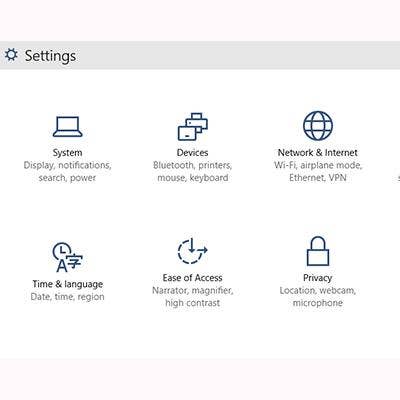Viewport: 400px width, 400px height.
Task: Click the Privacy padlock icon
Action: [x=318, y=251]
